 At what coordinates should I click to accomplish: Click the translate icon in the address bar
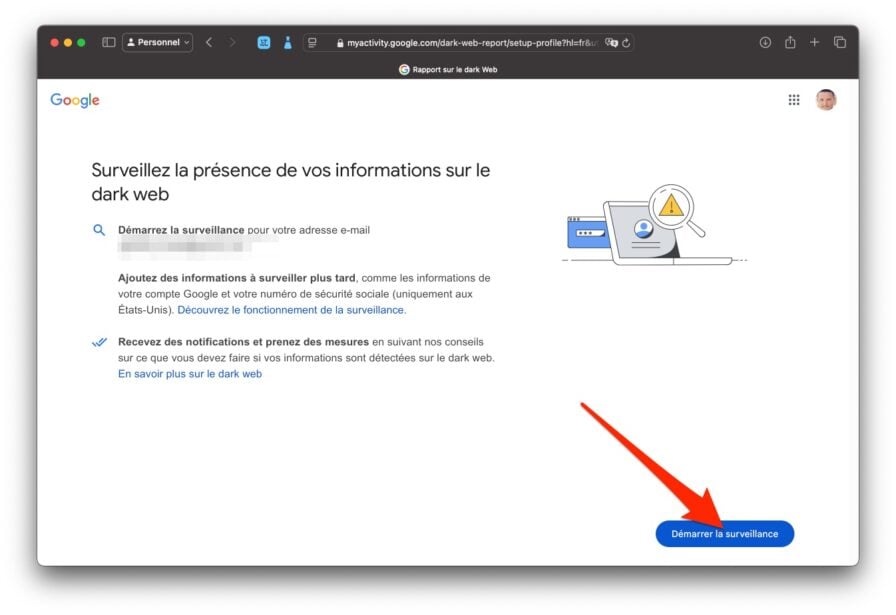611,43
